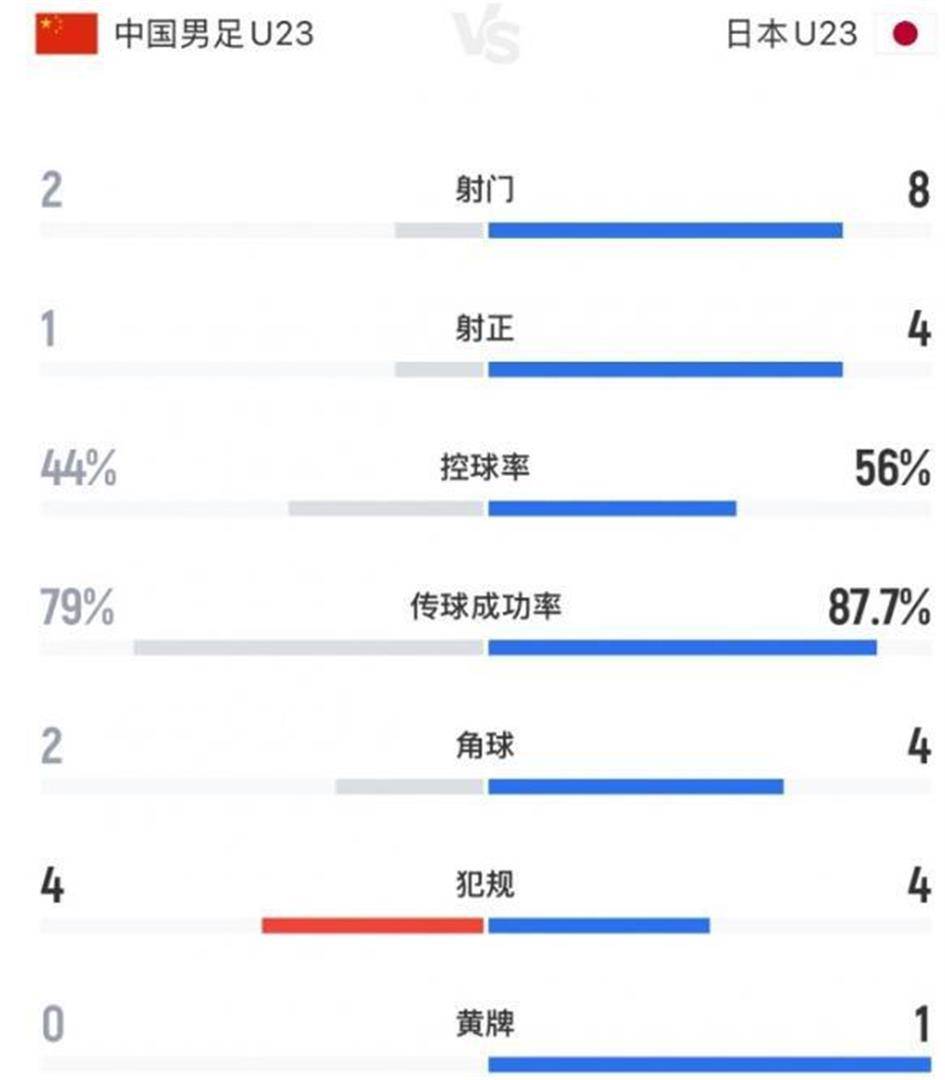Click Japan's 56% possession value

point(892,468)
